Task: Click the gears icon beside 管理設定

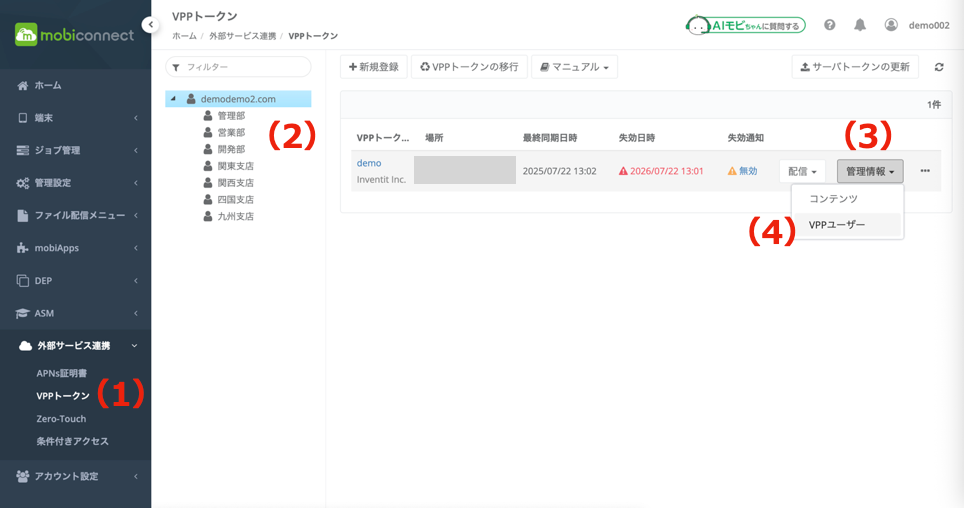Action: (23, 183)
